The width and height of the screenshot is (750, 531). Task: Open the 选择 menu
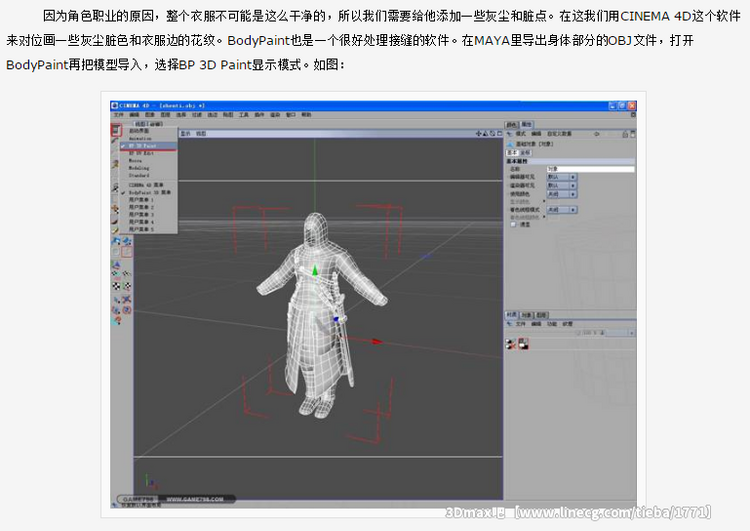click(x=181, y=115)
